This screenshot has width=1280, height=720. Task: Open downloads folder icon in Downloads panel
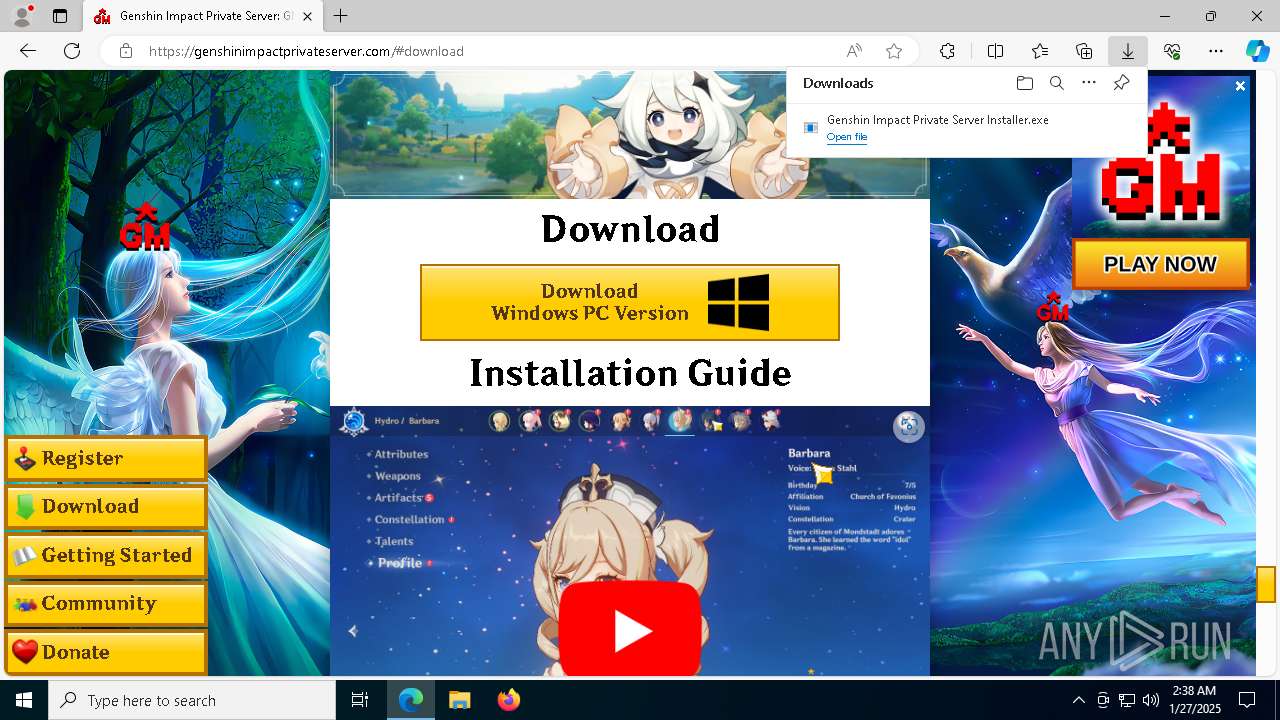tap(1024, 83)
